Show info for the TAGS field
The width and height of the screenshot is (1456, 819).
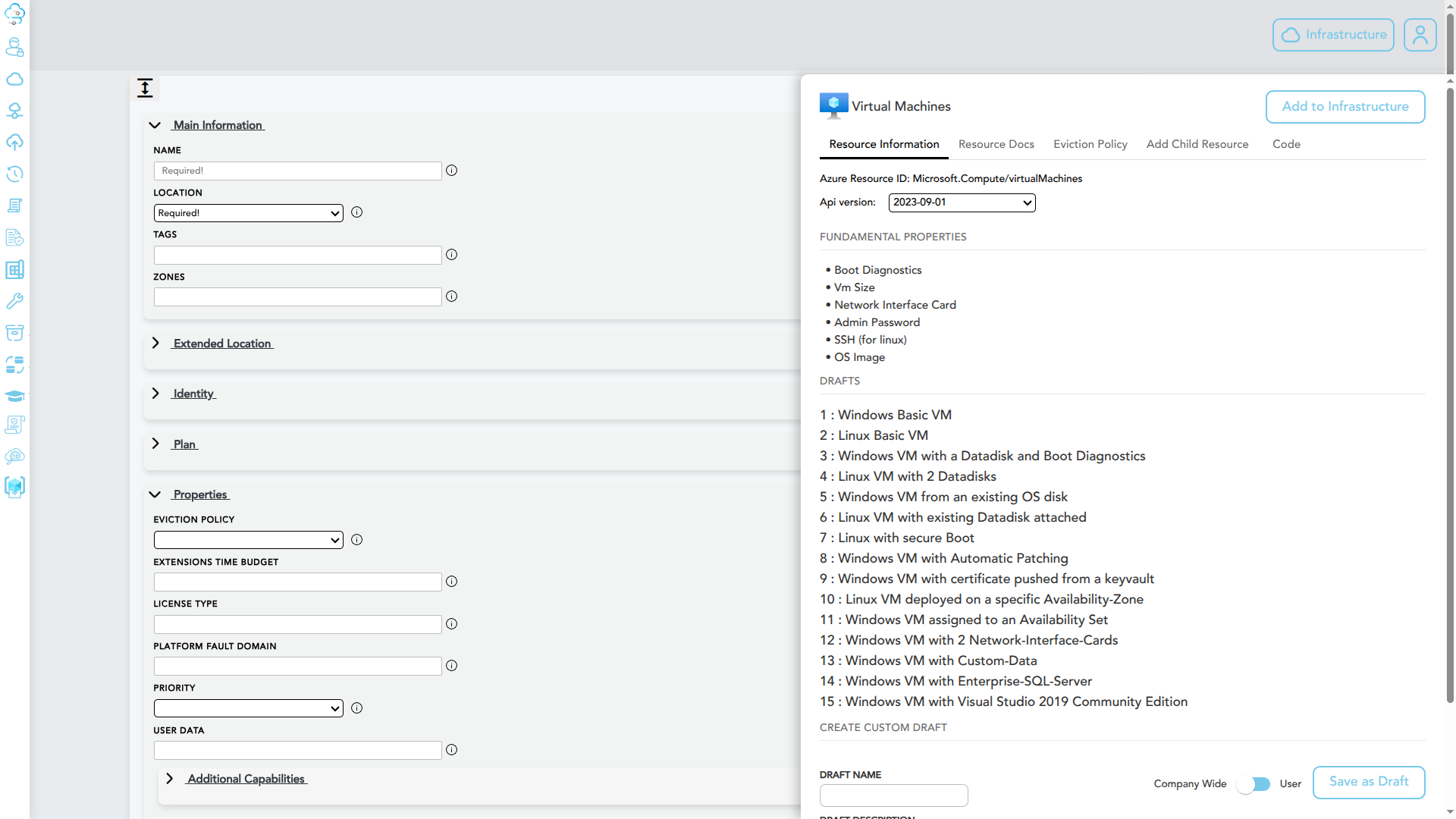451,255
